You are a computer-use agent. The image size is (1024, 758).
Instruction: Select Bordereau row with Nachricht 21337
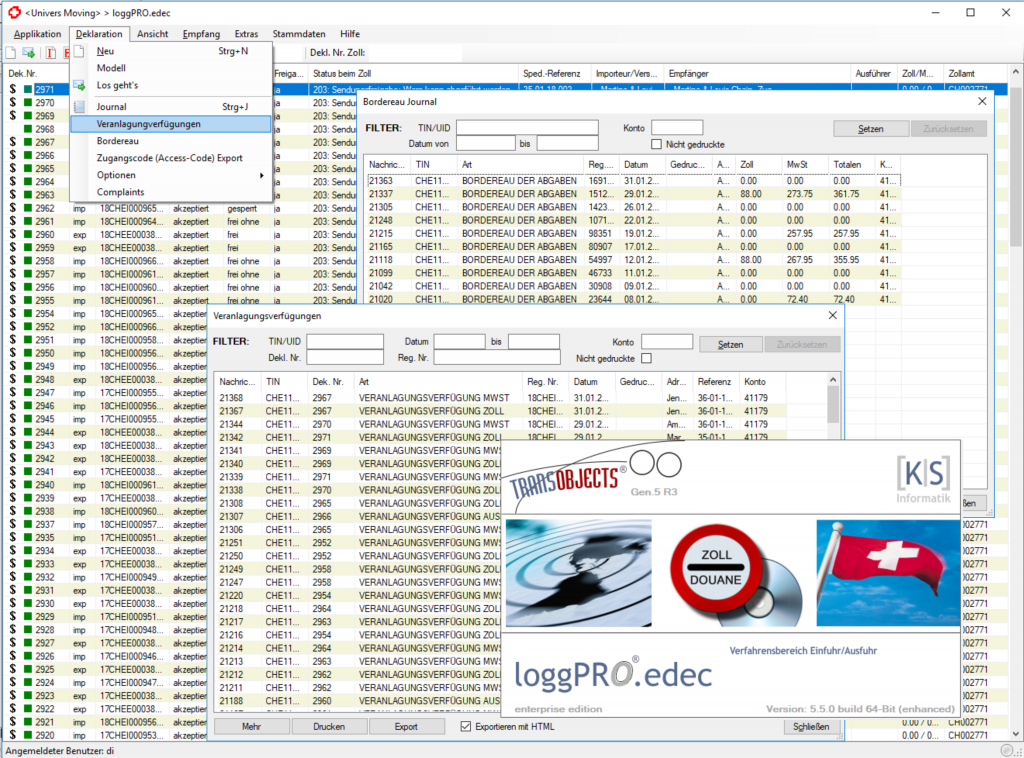[x=633, y=194]
